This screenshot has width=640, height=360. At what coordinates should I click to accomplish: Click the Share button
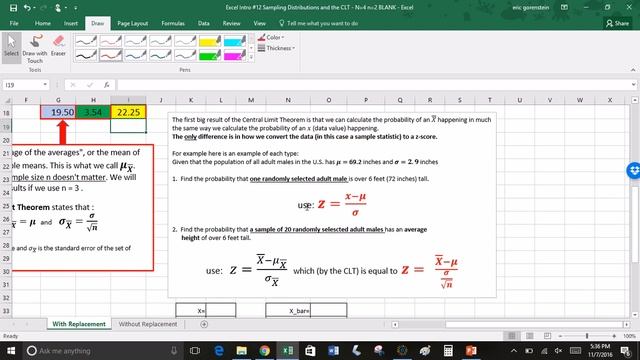click(x=618, y=23)
